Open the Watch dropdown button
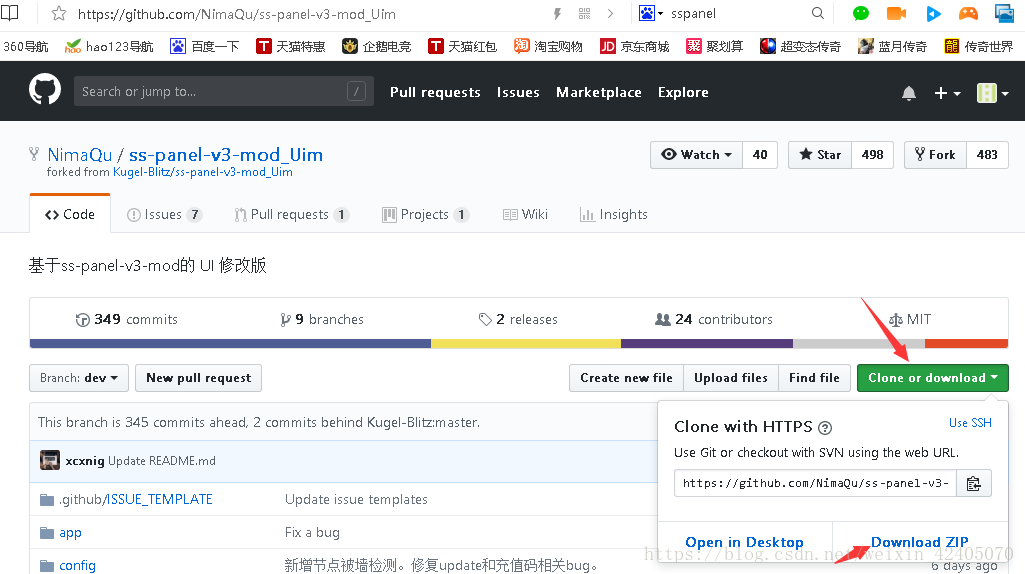 point(696,155)
